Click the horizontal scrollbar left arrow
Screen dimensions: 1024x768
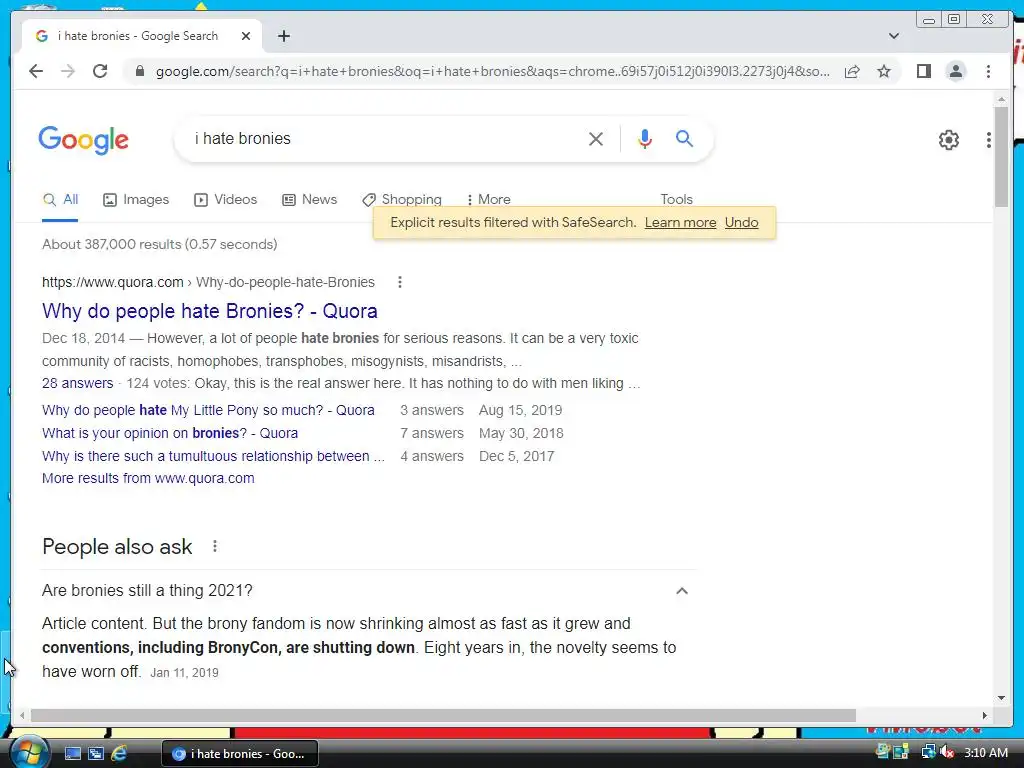point(22,716)
